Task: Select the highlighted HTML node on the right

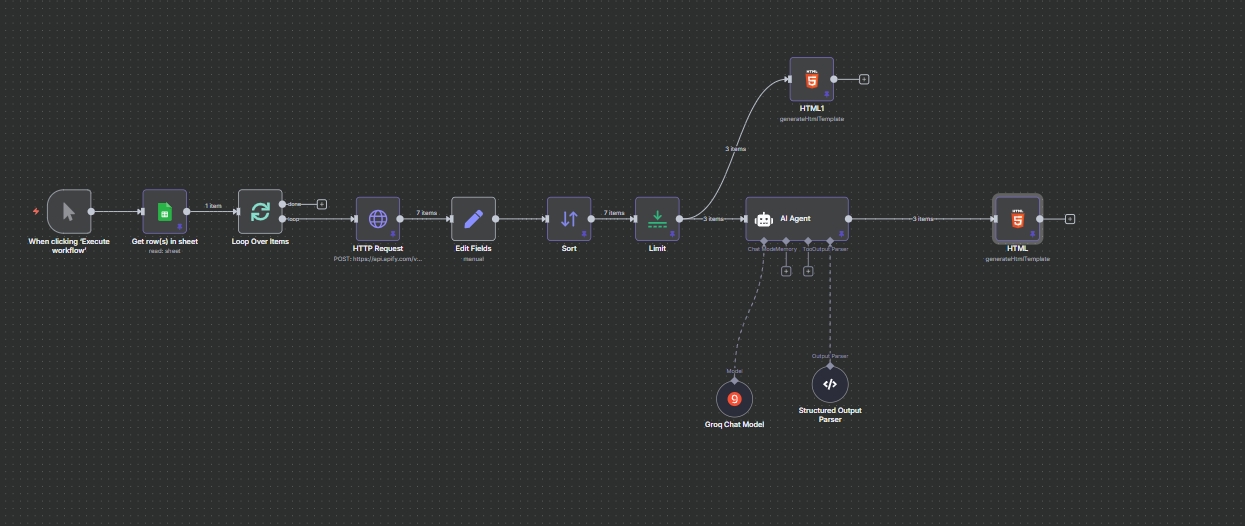Action: pyautogui.click(x=1018, y=218)
